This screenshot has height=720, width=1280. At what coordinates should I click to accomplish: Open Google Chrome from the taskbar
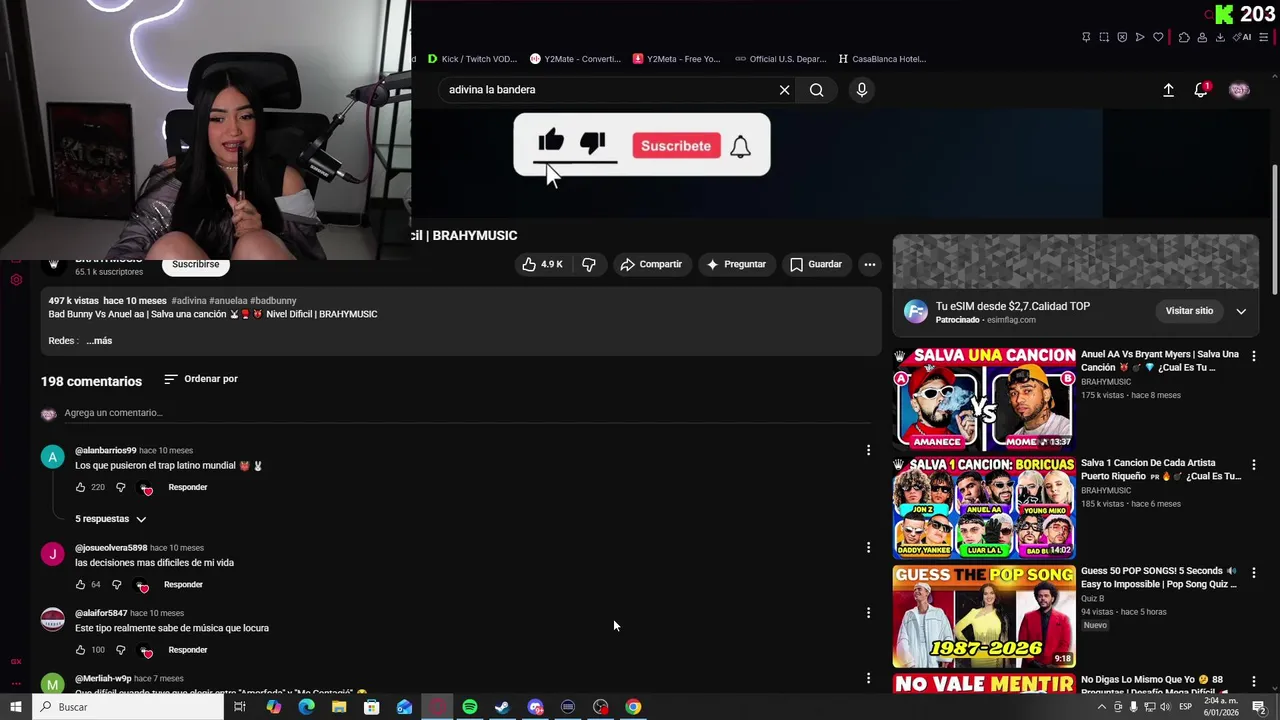(633, 707)
